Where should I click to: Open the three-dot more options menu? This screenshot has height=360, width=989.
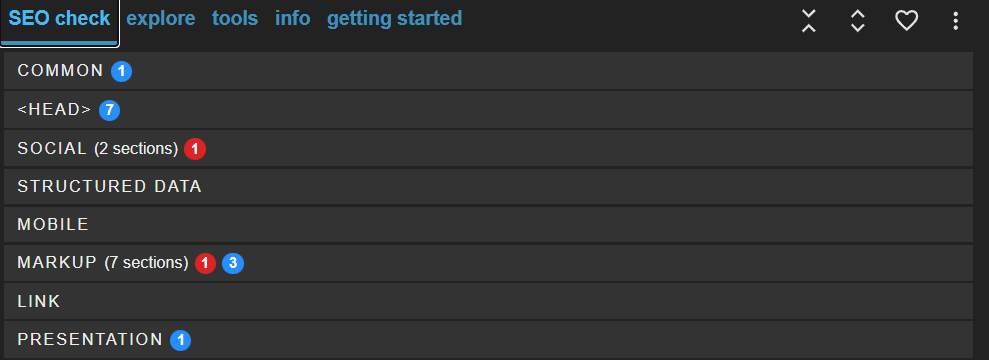(956, 21)
